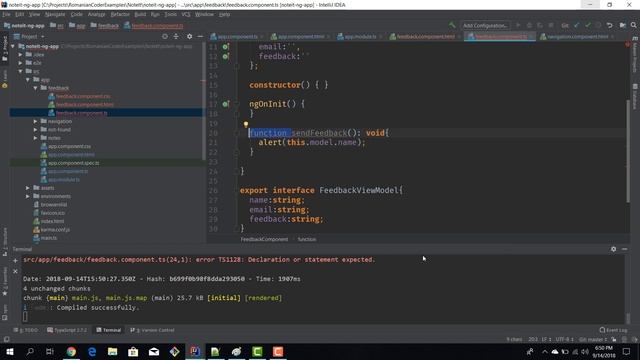Switch to app.component.ts editor tab
This screenshot has height=360, width=640.
click(237, 37)
